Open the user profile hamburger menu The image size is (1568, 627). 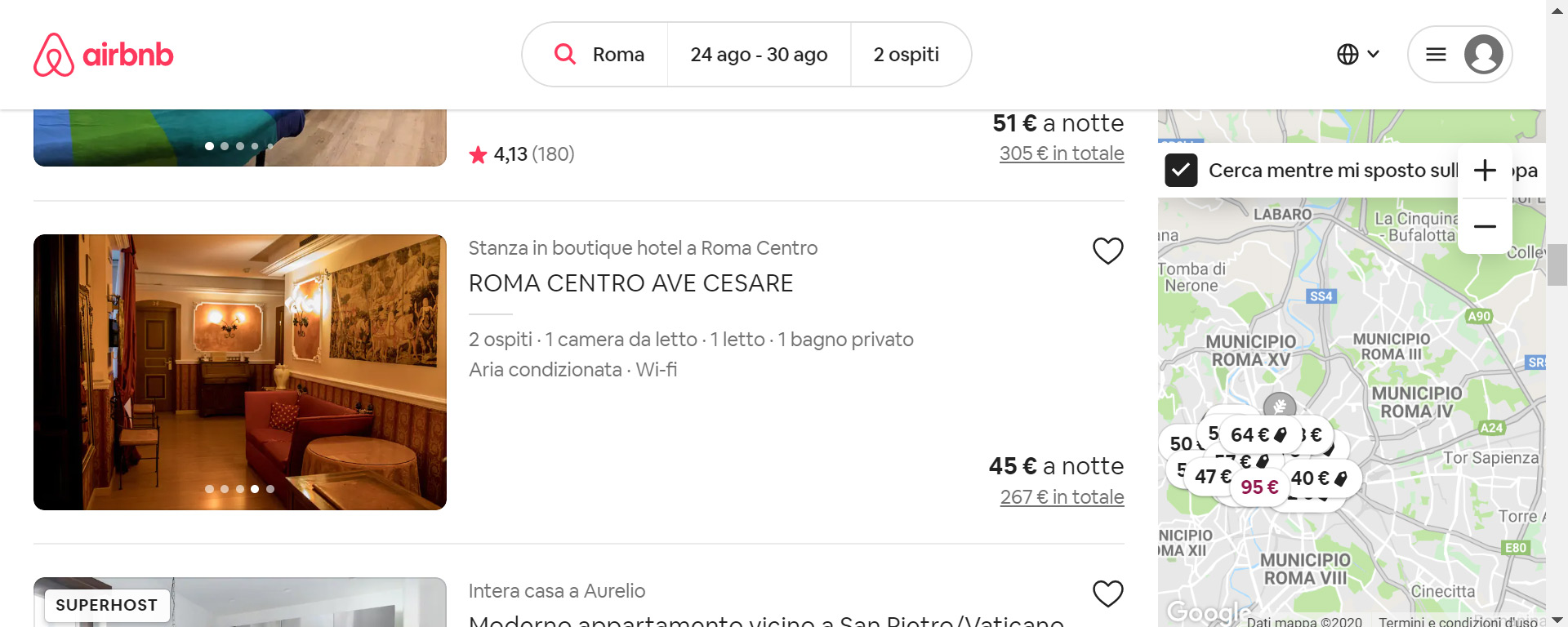coord(1436,55)
